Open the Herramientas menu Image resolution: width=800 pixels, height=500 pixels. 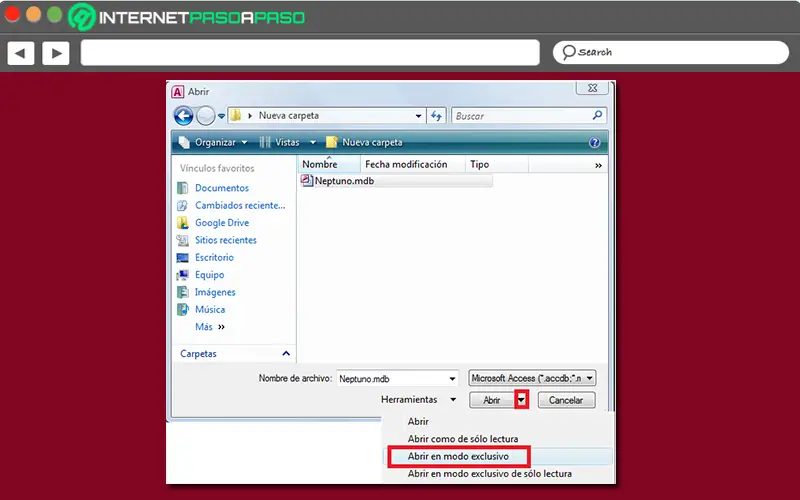point(418,399)
